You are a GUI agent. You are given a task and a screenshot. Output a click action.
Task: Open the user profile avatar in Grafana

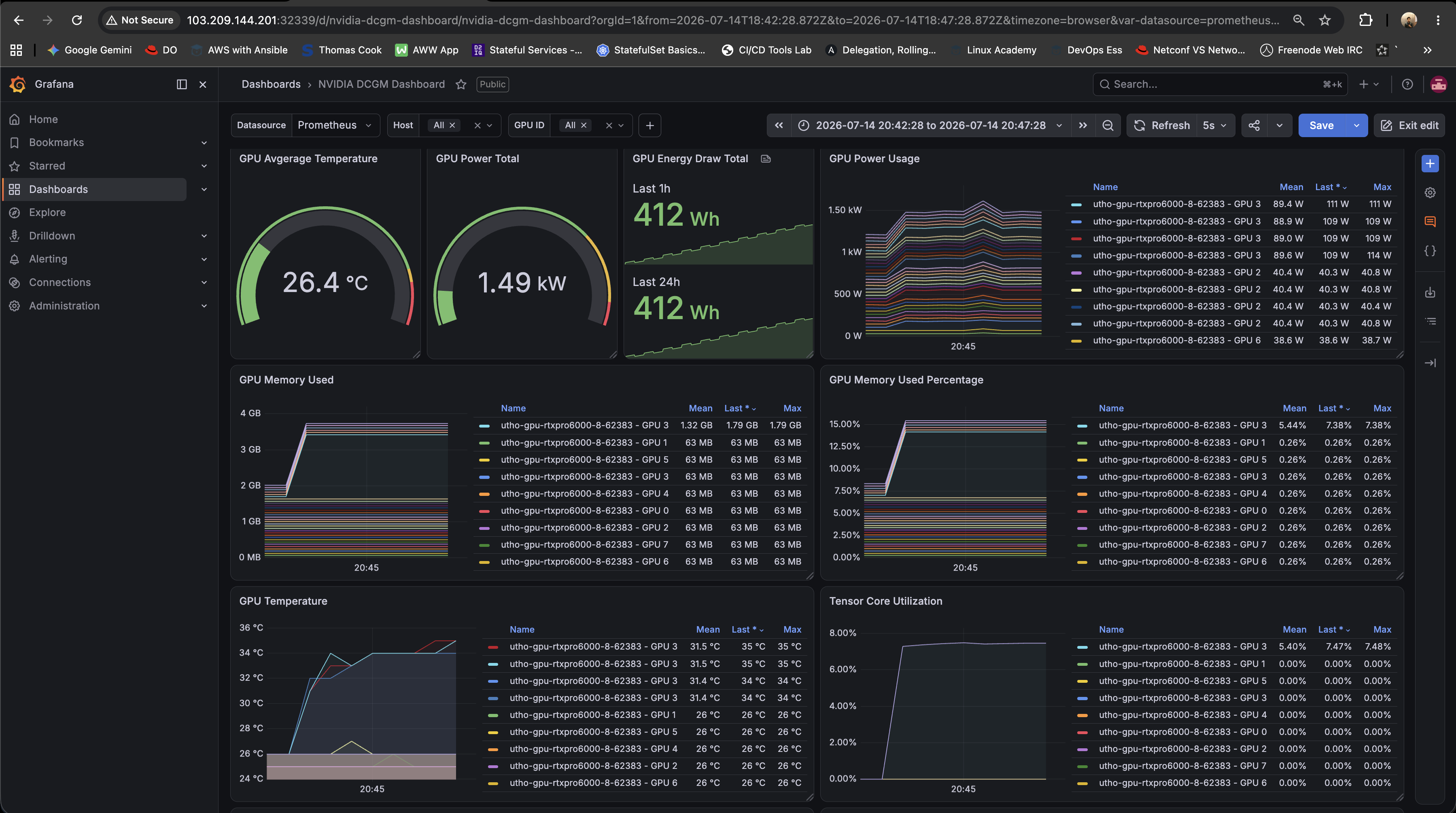point(1438,84)
